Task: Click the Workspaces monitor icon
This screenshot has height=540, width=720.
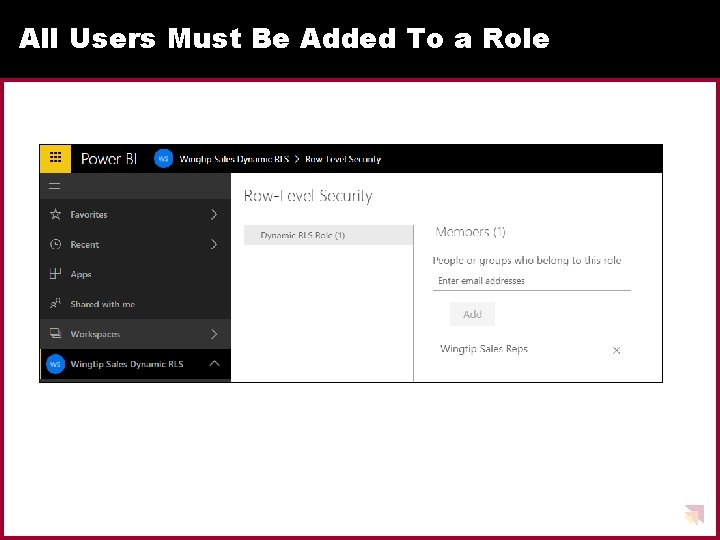Action: 55,333
